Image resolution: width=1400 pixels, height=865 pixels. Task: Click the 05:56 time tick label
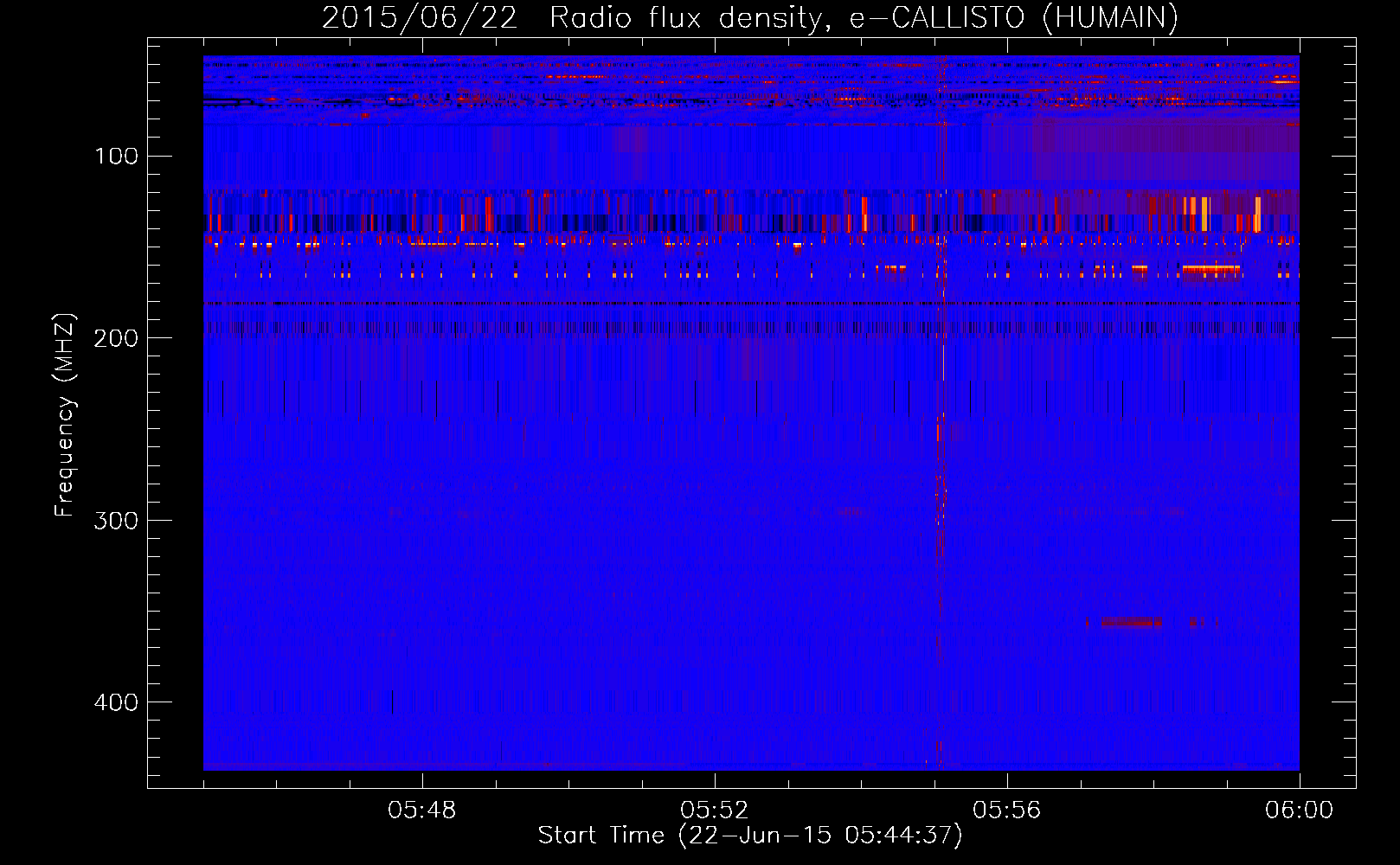coord(1007,811)
